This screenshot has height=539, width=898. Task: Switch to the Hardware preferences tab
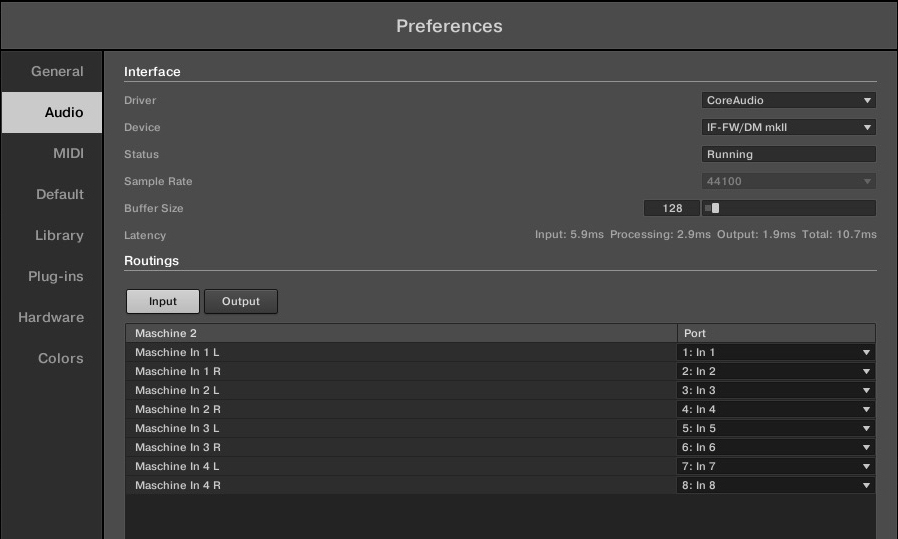(52, 317)
